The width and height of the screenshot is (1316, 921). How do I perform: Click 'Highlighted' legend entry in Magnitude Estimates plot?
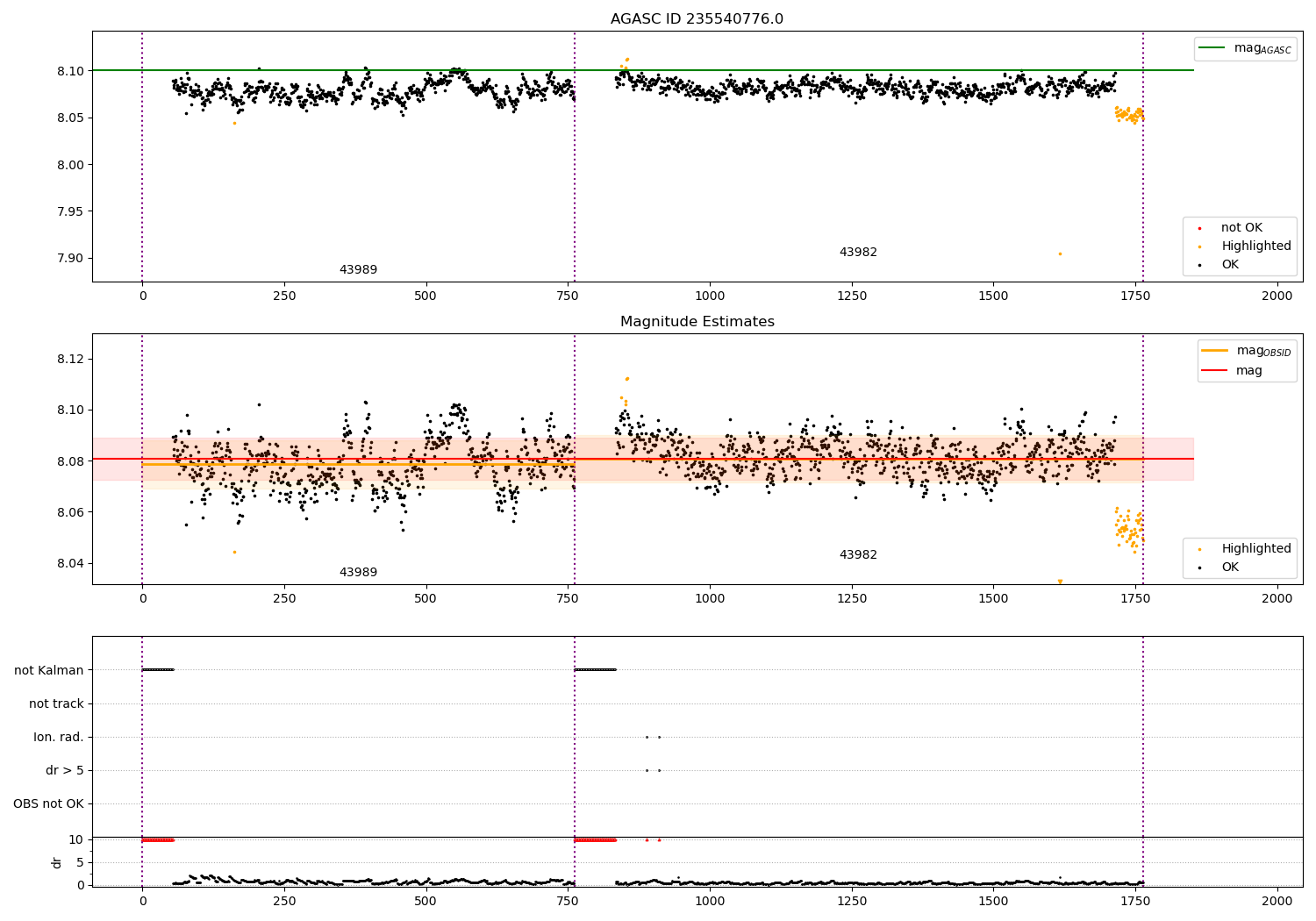click(x=1256, y=549)
